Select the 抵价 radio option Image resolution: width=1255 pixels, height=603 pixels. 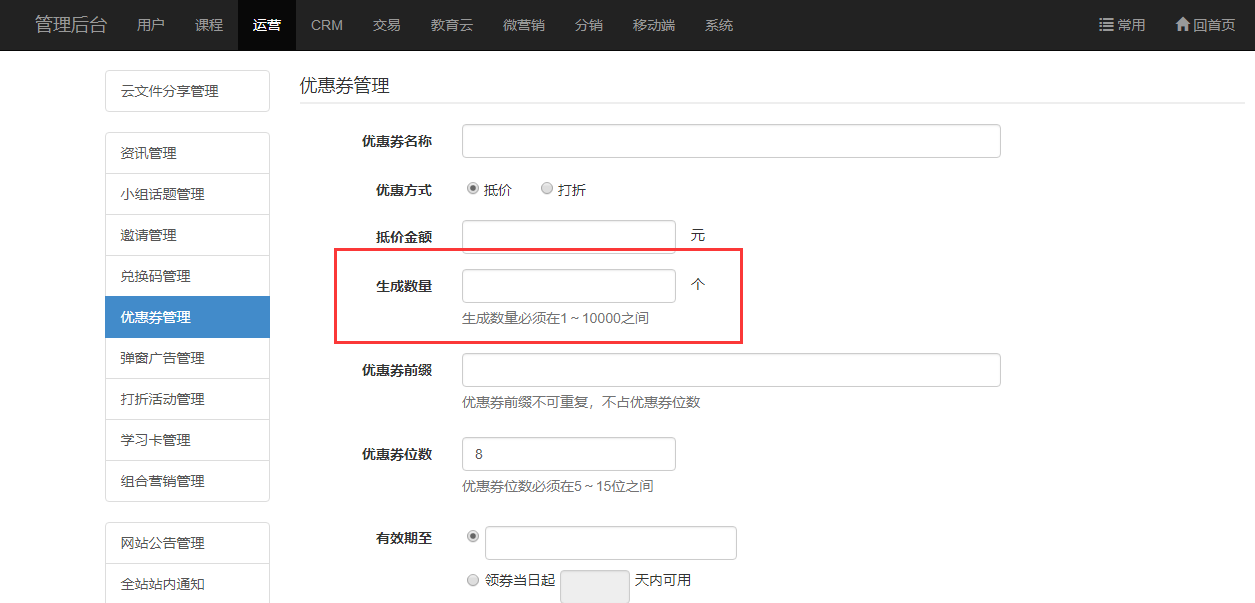[473, 188]
